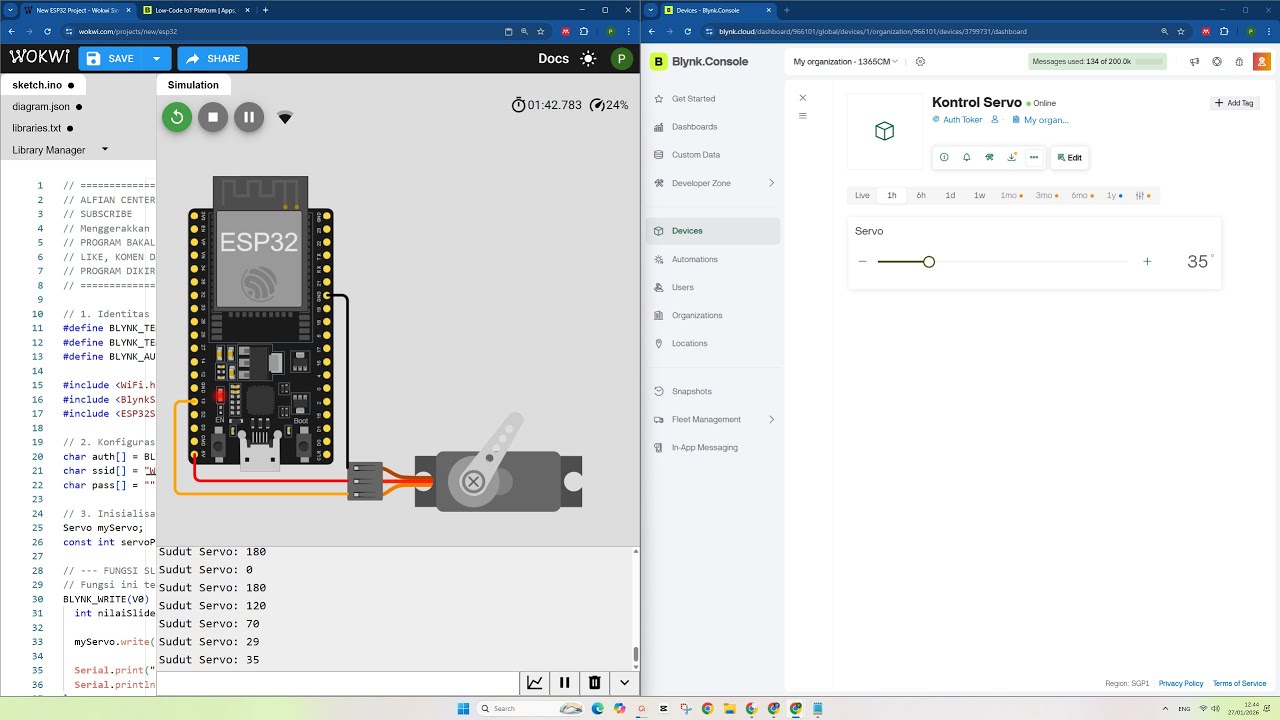Select the Simulation tab
Viewport: 1280px width, 720px height.
point(193,85)
